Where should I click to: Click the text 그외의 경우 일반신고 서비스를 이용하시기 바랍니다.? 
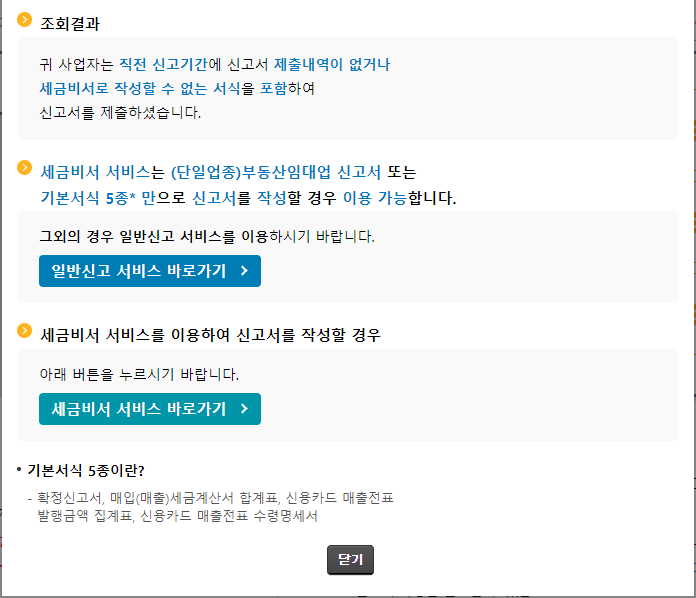click(207, 236)
